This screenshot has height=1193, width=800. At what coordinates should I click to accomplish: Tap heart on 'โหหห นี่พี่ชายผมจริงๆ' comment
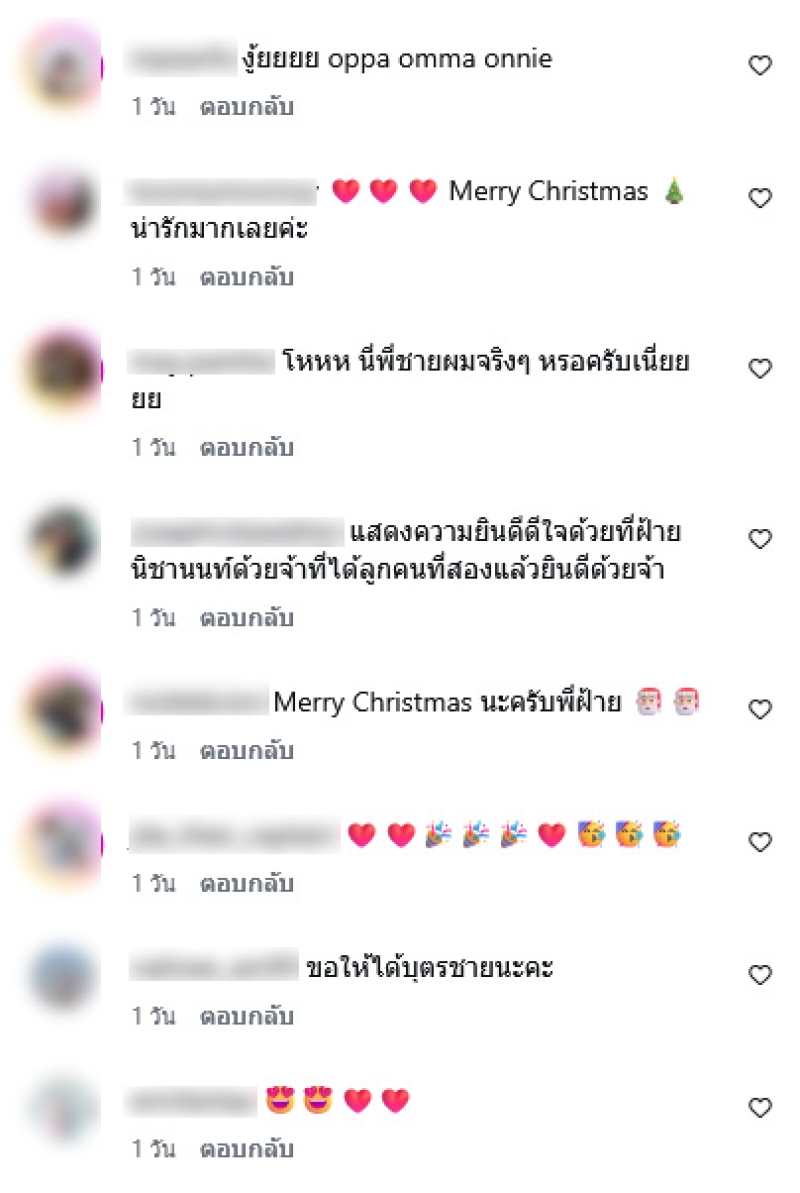pos(760,368)
